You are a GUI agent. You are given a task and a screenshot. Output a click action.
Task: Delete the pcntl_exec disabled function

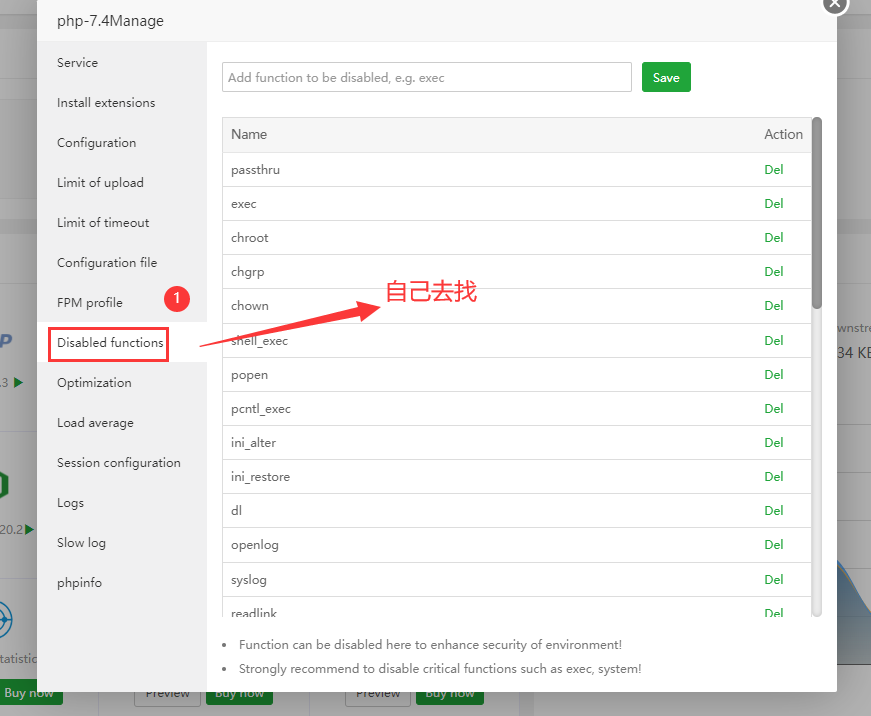point(774,408)
